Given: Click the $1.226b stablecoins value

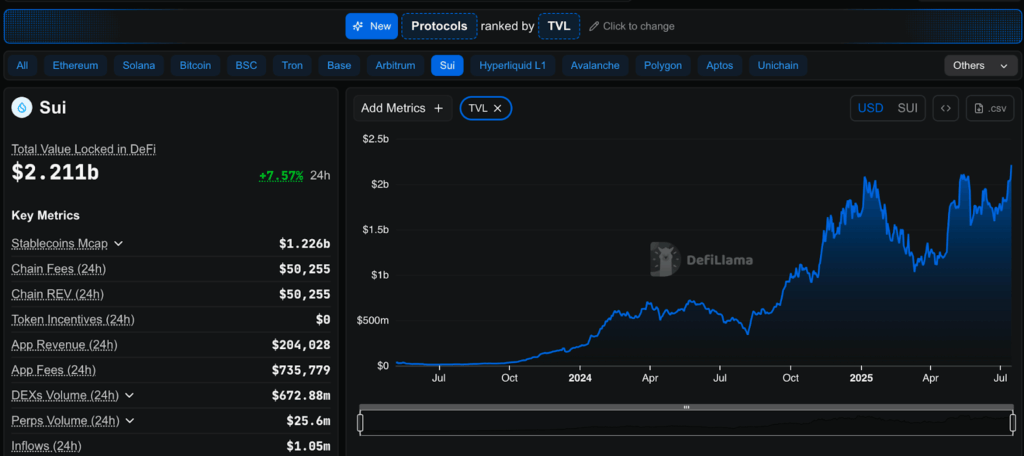Looking at the screenshot, I should coord(304,244).
